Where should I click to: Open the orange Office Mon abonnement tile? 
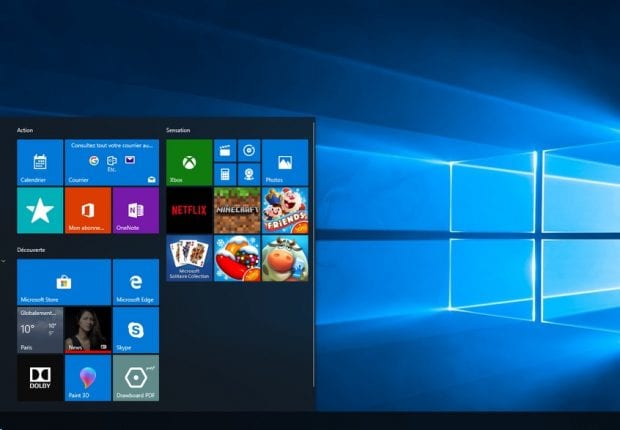pos(88,210)
